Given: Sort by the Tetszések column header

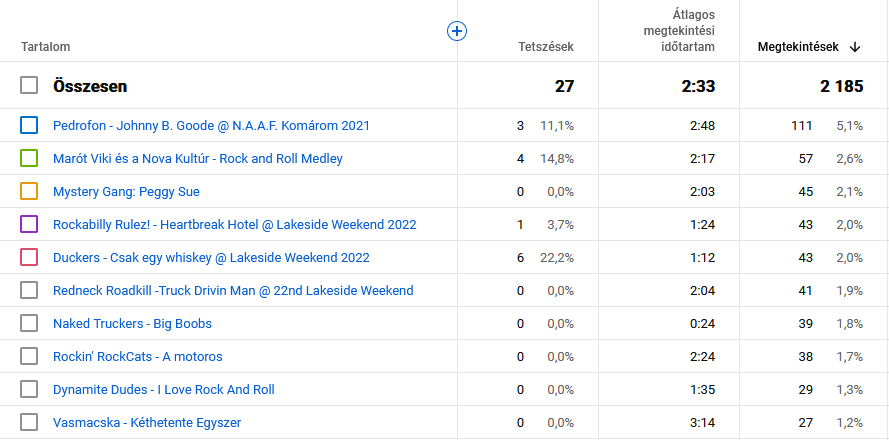Looking at the screenshot, I should tap(546, 47).
